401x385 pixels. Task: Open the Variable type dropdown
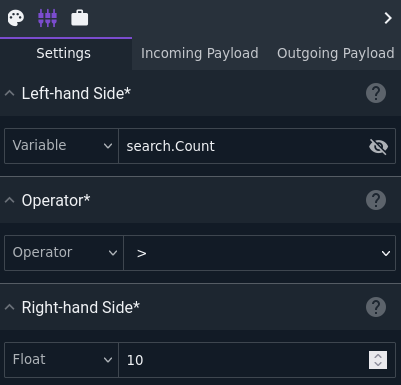(x=61, y=146)
